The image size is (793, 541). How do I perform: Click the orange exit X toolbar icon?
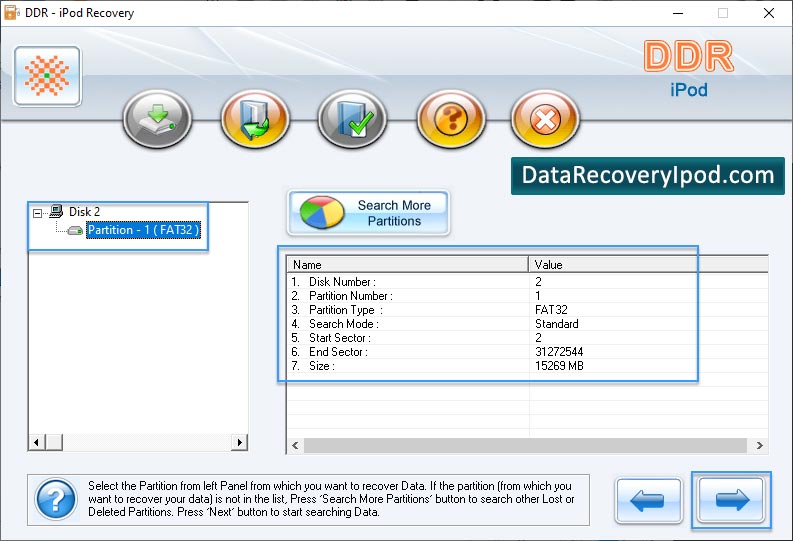(545, 119)
